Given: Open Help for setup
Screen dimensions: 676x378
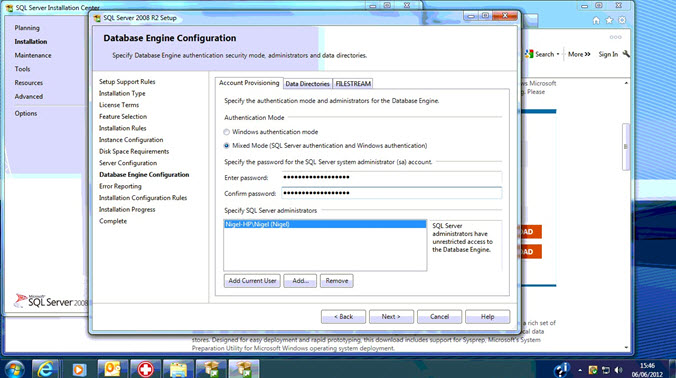Looking at the screenshot, I should [488, 316].
